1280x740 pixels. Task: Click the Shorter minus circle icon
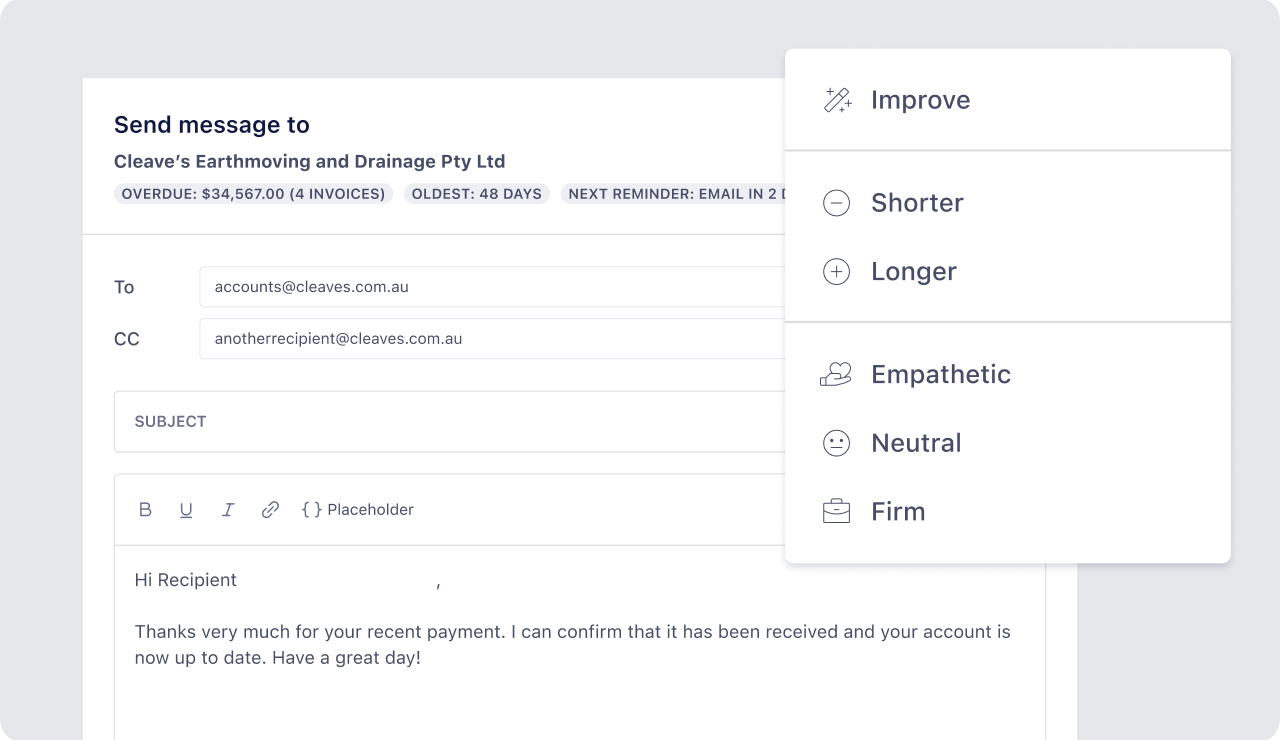point(836,203)
